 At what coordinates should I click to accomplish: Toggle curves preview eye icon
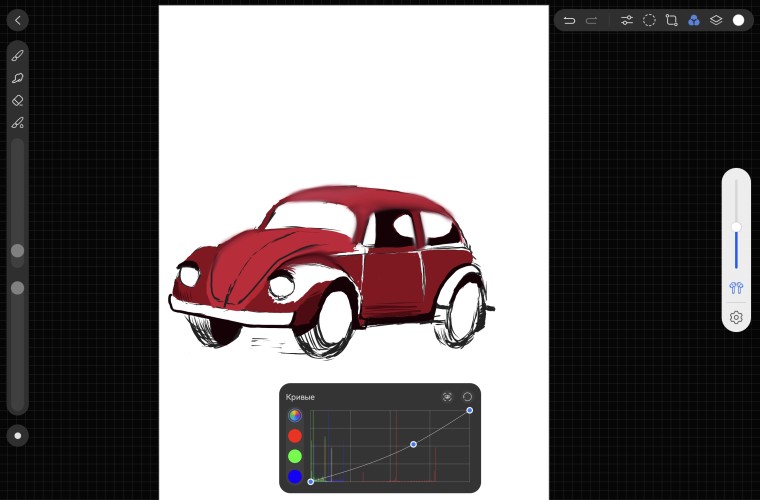pyautogui.click(x=447, y=397)
